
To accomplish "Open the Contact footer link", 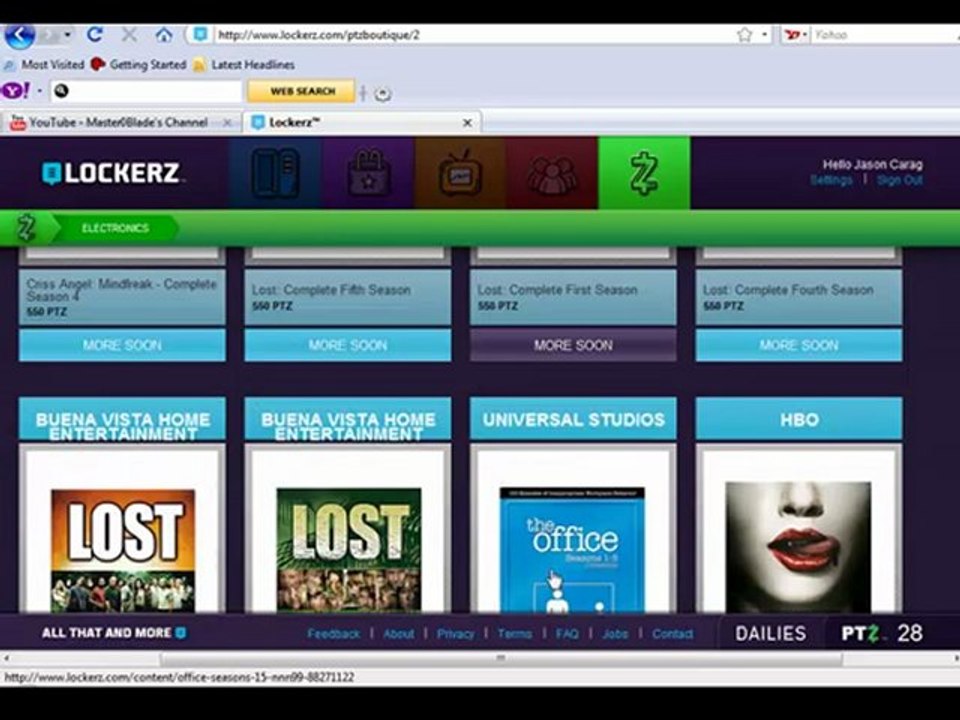I will tap(672, 634).
